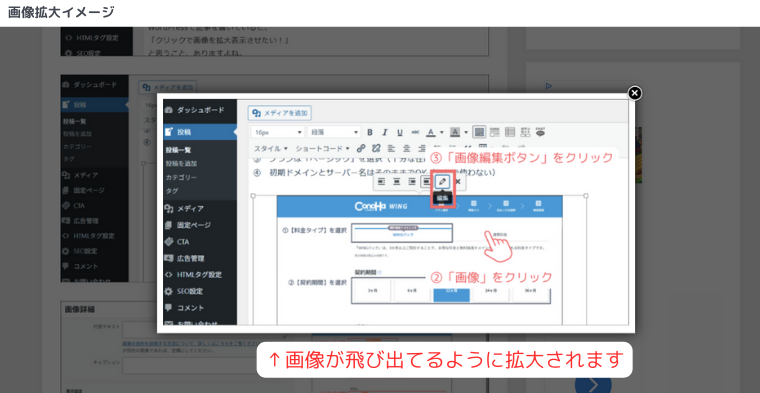Click the pencil edit image button
The height and width of the screenshot is (393, 760).
point(443,182)
